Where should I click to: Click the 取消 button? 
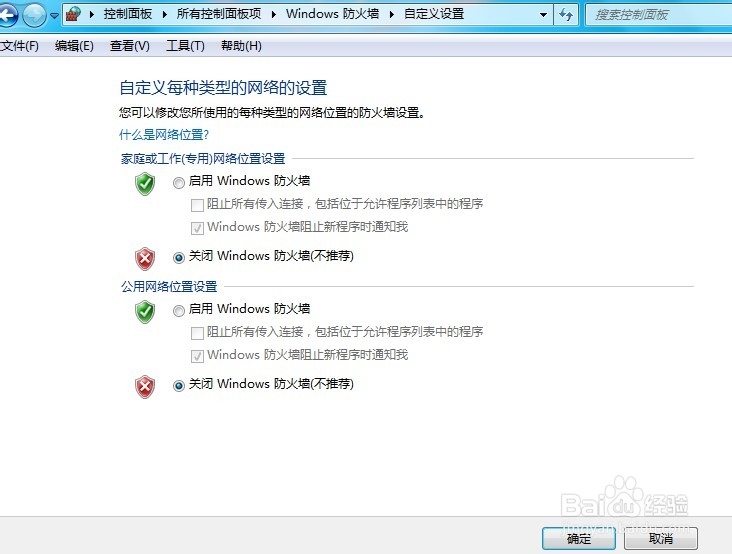pyautogui.click(x=661, y=539)
